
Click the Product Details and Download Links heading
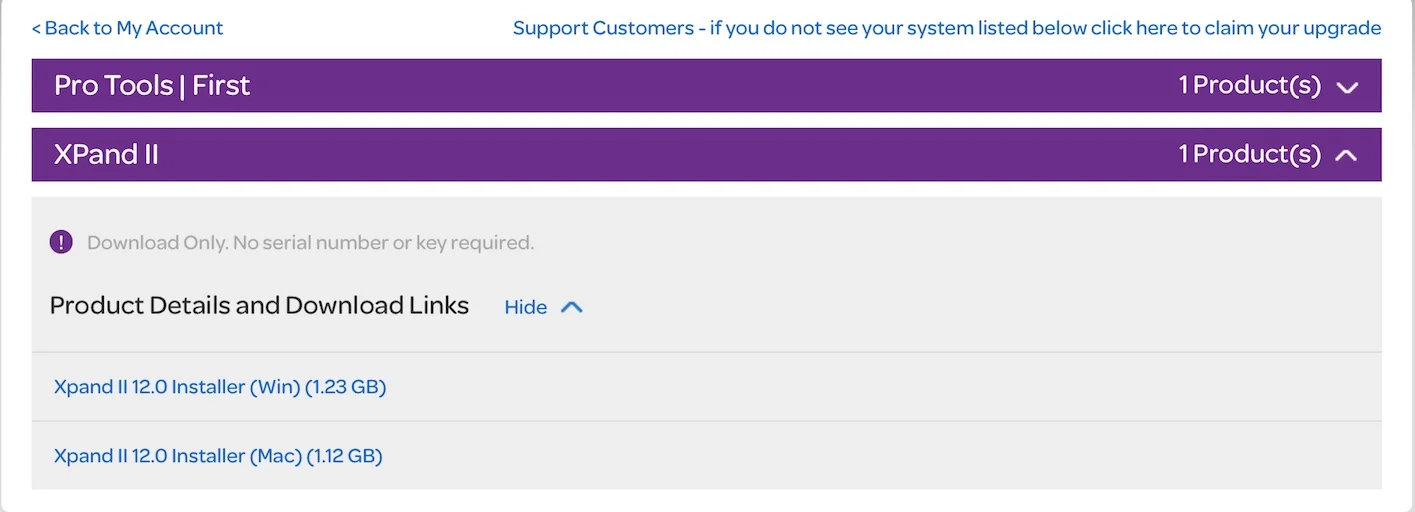[259, 306]
